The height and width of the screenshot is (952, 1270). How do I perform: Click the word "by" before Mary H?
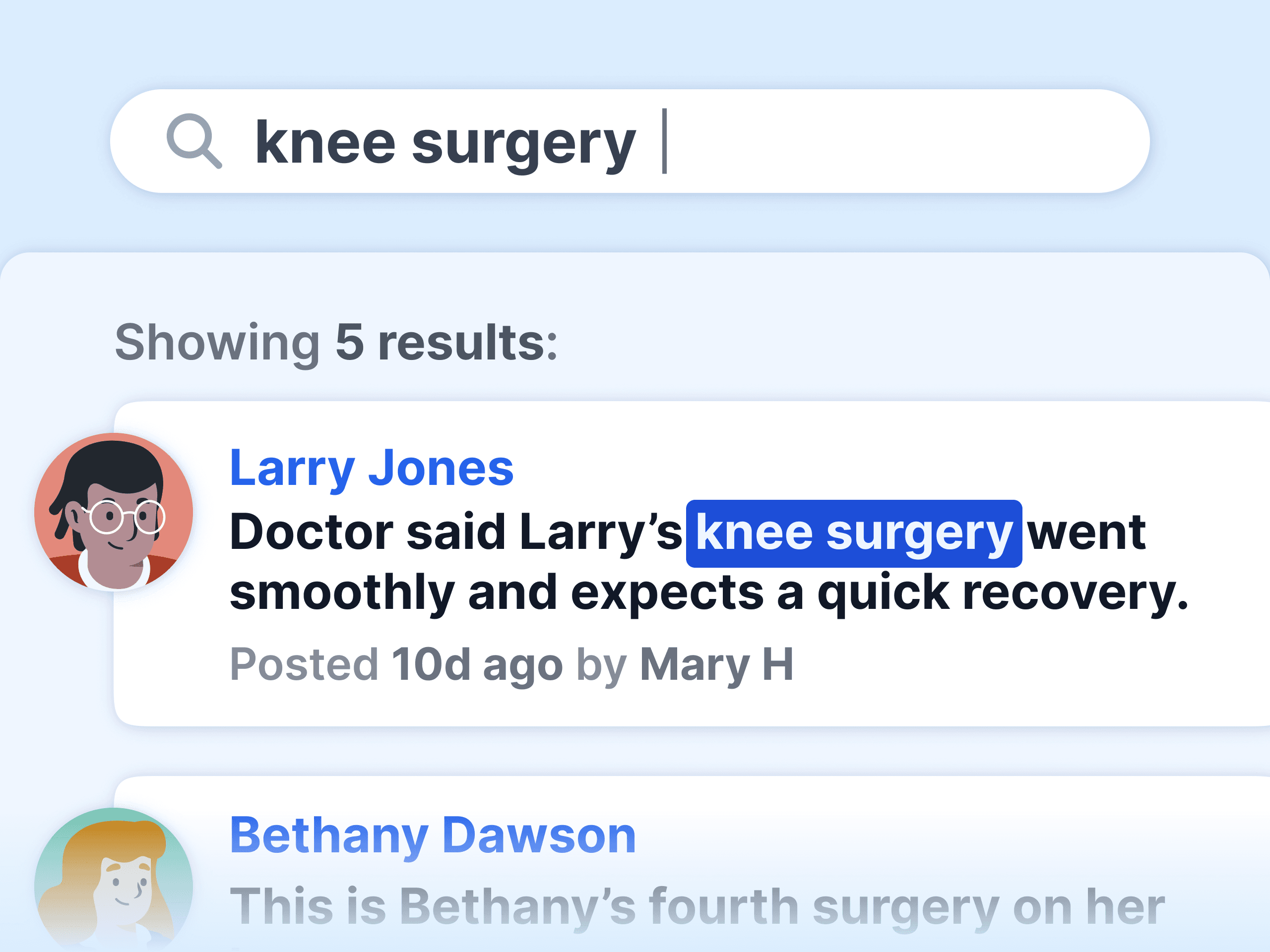point(601,664)
